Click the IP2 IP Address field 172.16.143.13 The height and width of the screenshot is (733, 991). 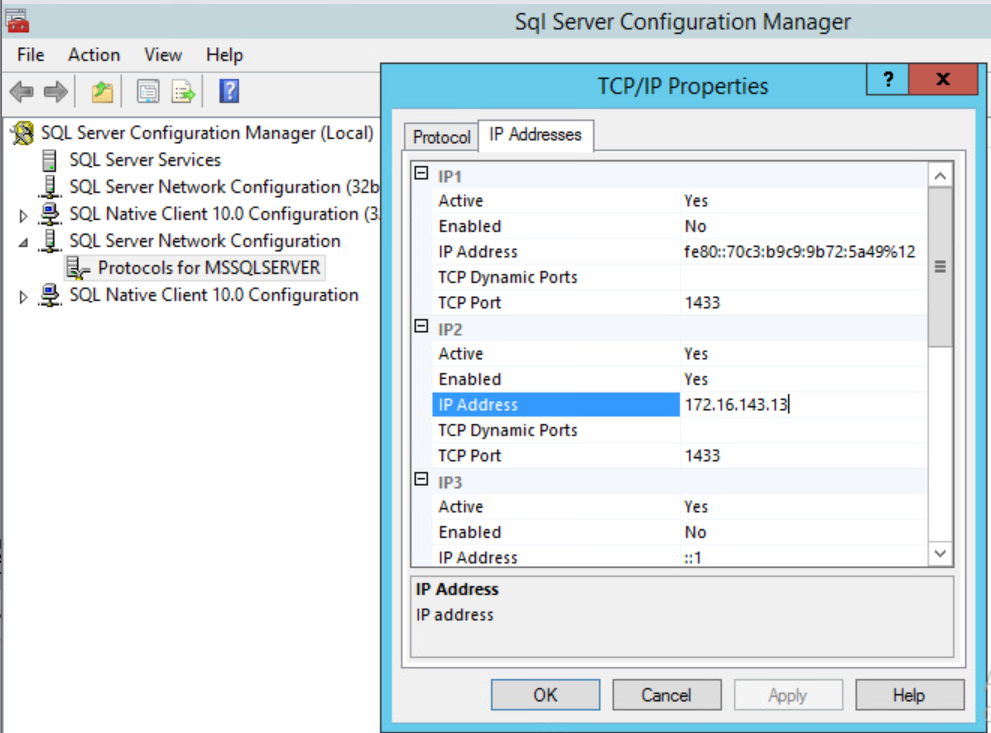(x=803, y=404)
